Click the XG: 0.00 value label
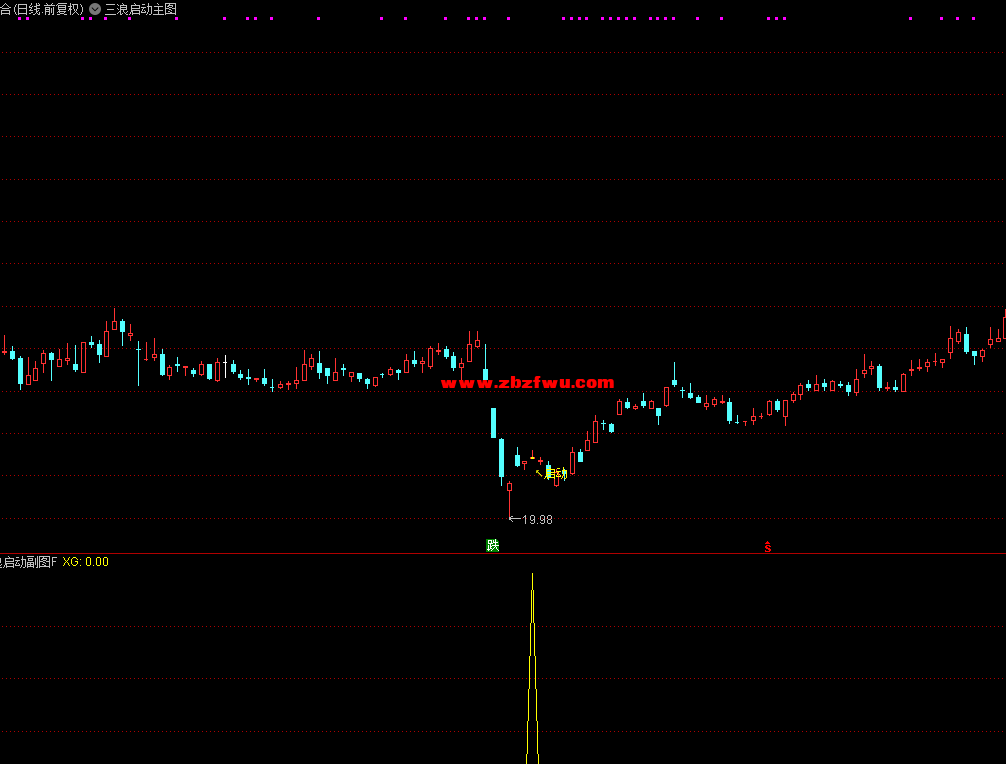The height and width of the screenshot is (764, 1006). (x=86, y=562)
